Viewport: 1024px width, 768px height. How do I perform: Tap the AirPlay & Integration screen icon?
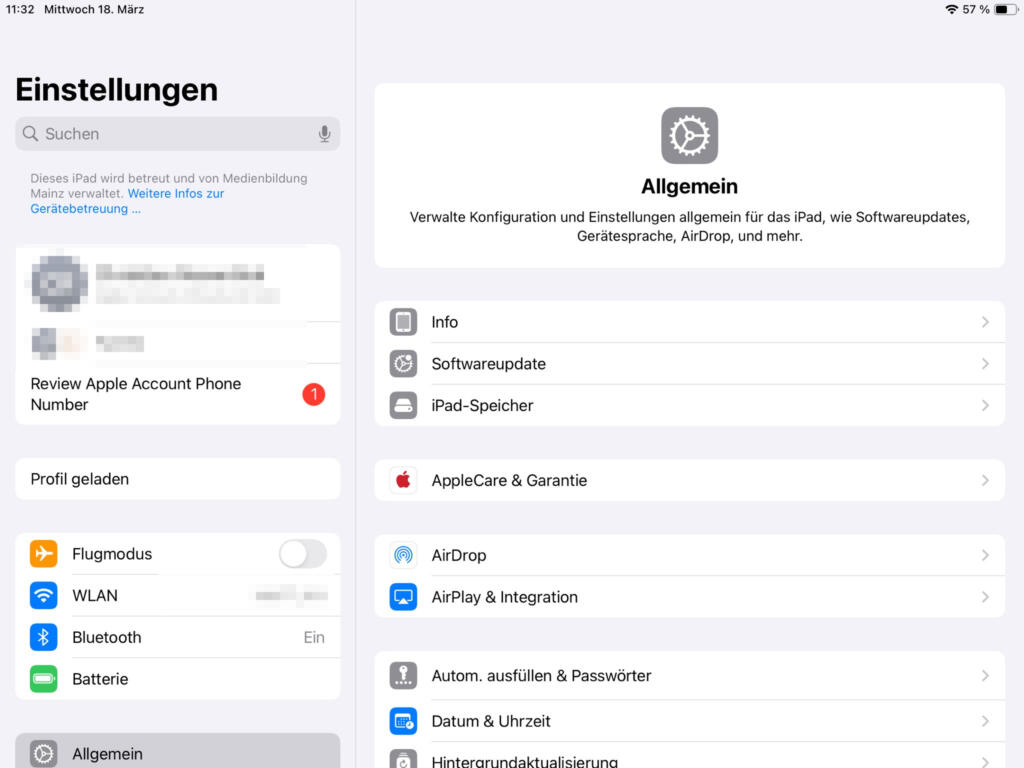click(403, 597)
